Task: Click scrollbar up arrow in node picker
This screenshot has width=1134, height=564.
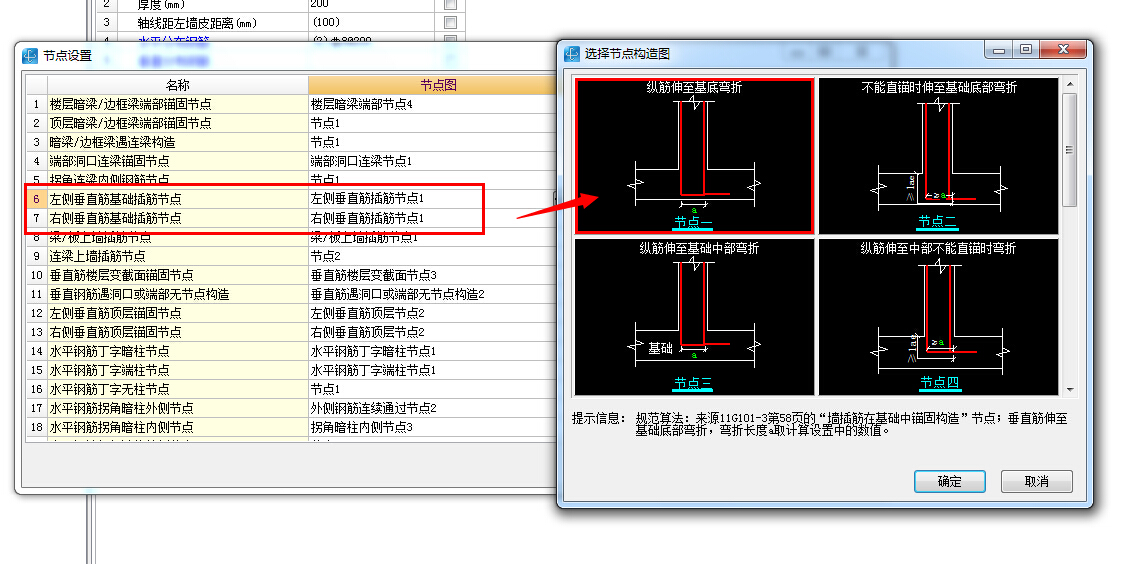Action: 1070,85
